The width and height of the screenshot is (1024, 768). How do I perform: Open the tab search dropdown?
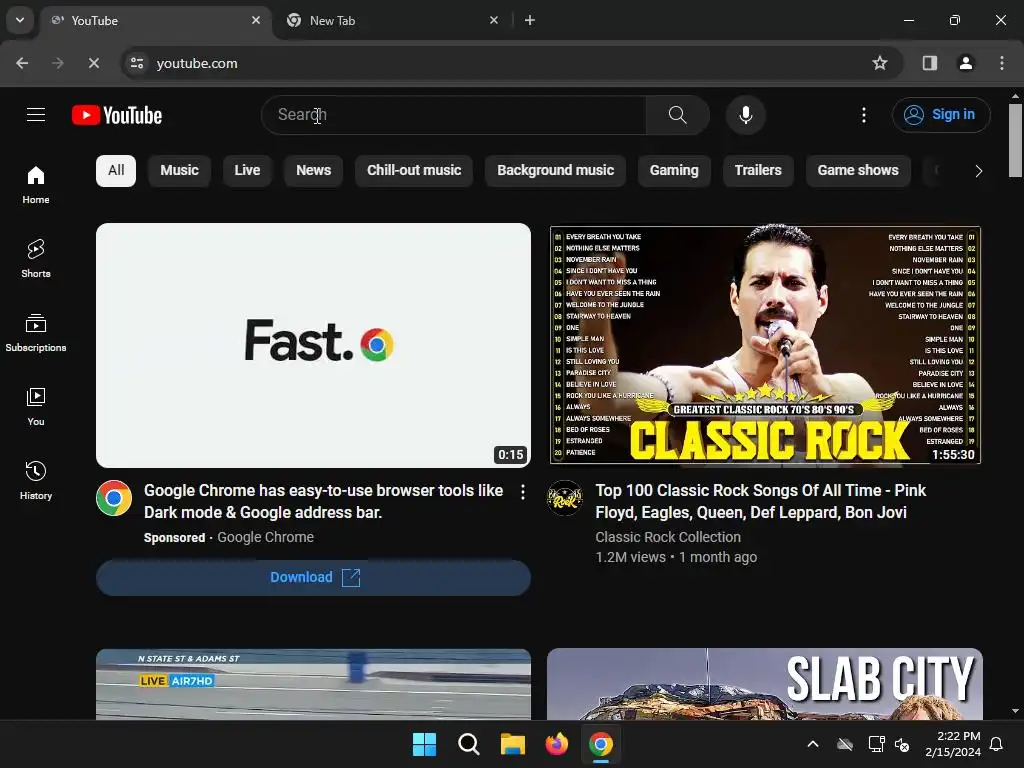click(20, 20)
